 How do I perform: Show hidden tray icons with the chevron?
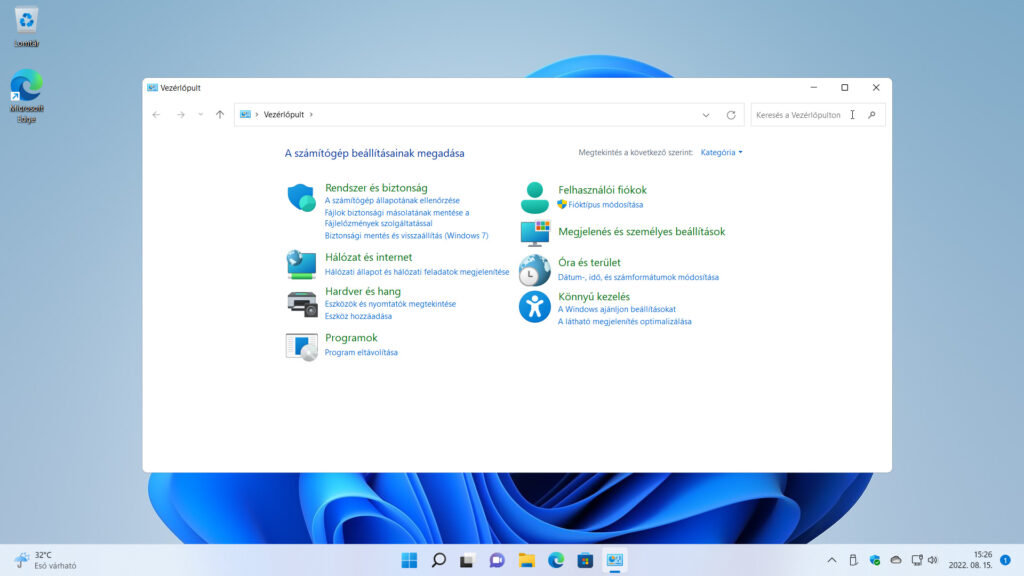click(x=831, y=560)
